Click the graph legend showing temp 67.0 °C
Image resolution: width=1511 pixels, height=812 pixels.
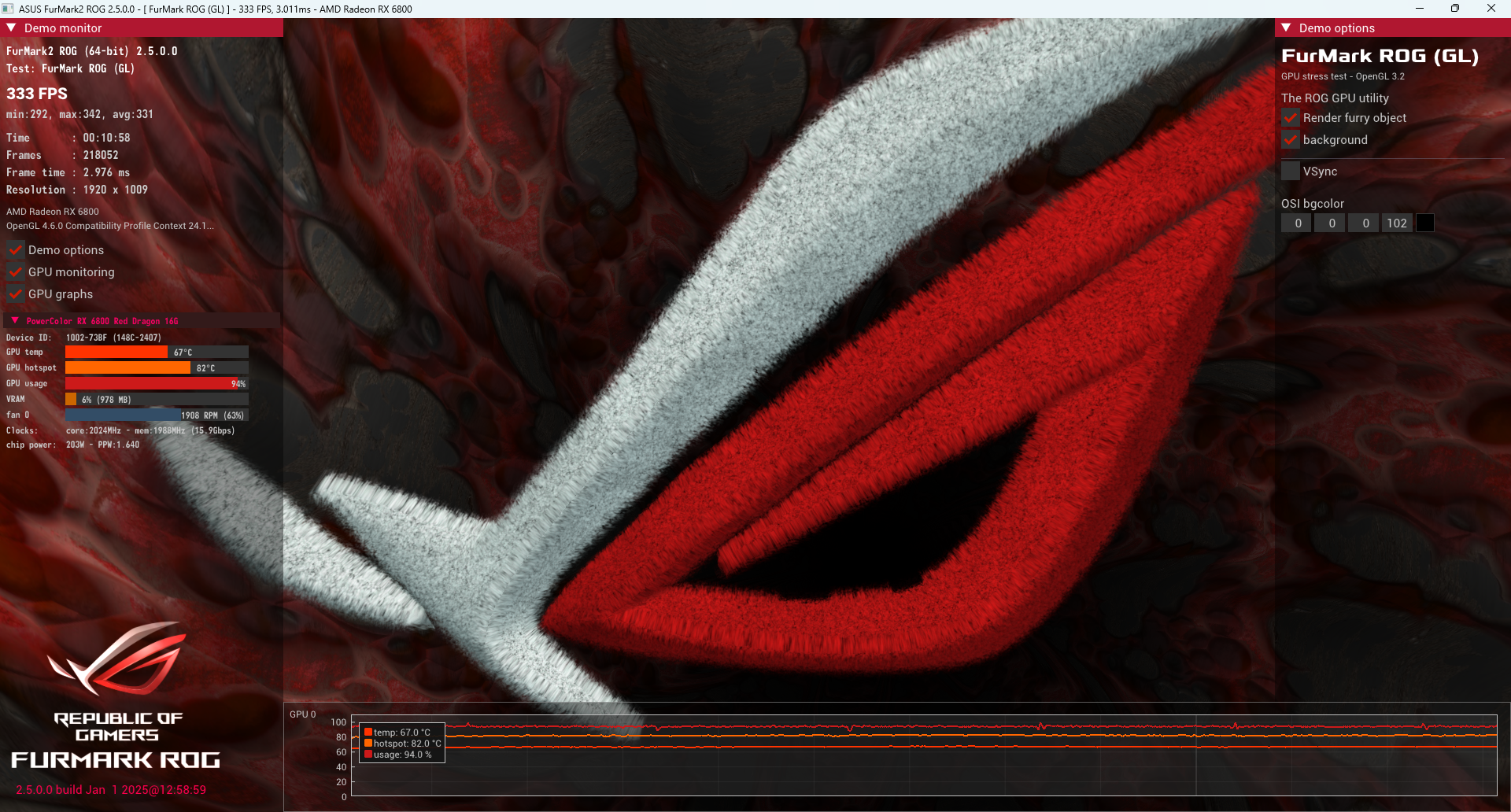pos(402,733)
